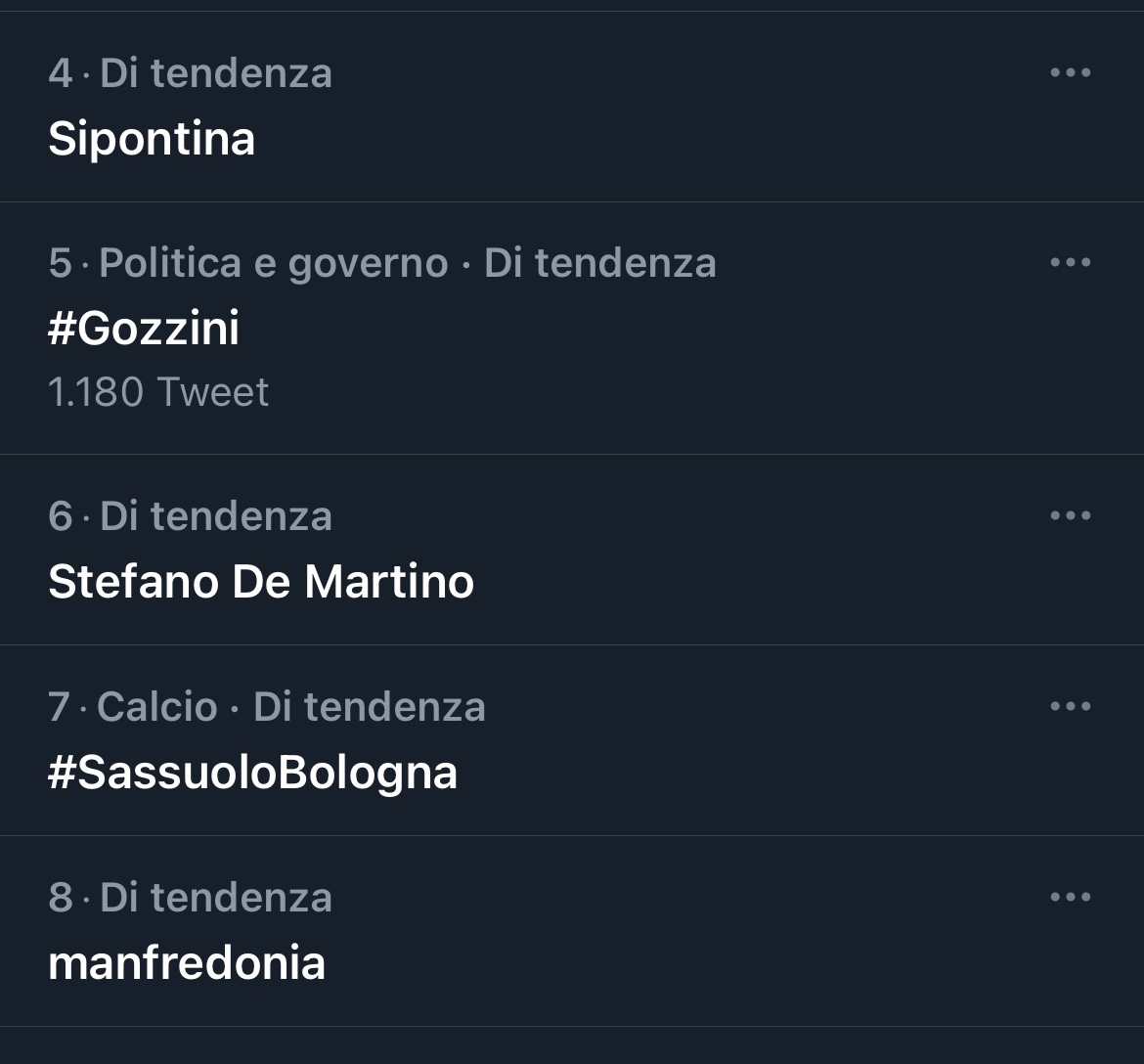The height and width of the screenshot is (1064, 1144).
Task: Tap "Di tendenza" next to Calcio
Action: tap(370, 706)
